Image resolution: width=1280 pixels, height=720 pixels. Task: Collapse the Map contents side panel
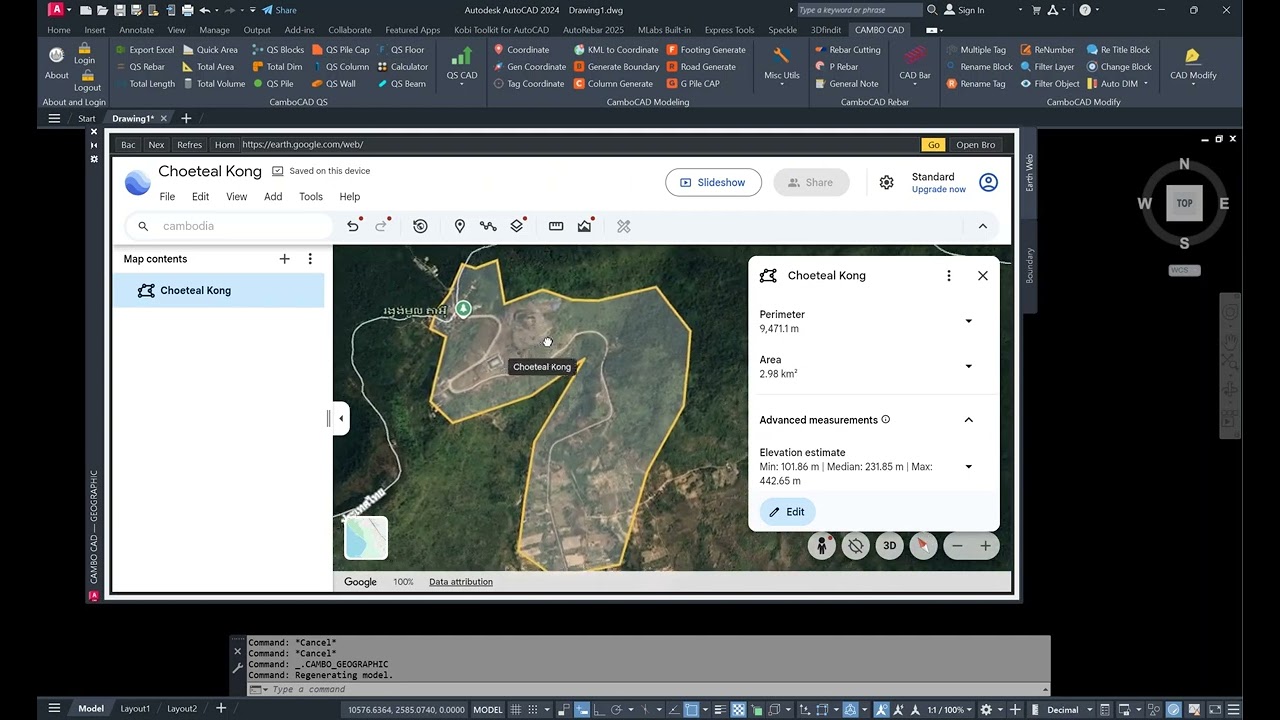coord(341,419)
